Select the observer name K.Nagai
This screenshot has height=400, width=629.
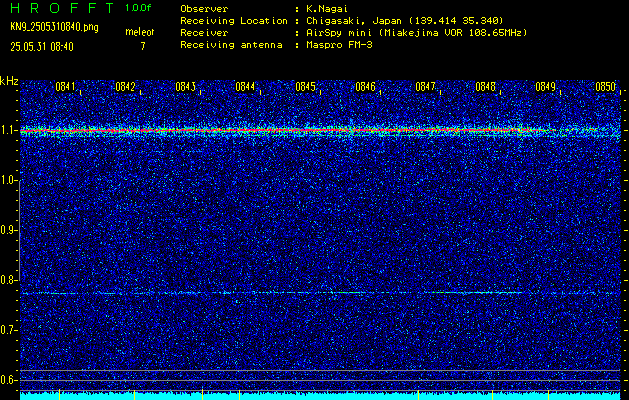pos(327,8)
